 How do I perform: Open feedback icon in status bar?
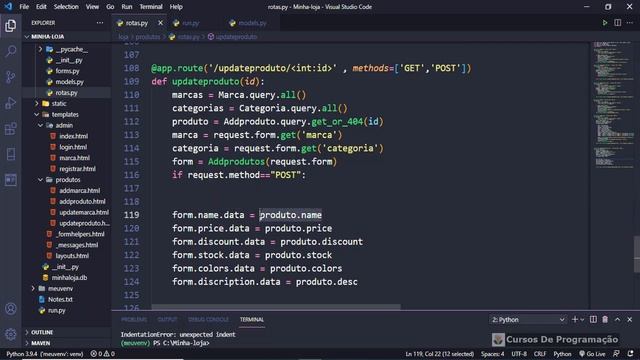tap(616, 354)
